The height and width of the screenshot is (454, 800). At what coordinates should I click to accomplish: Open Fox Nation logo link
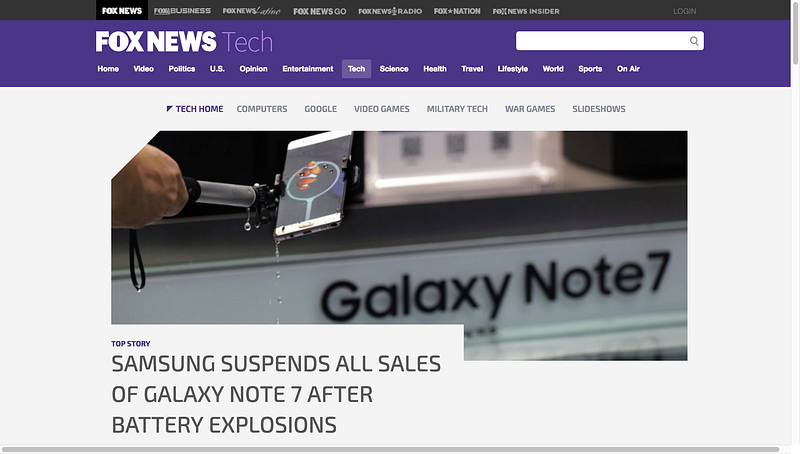pyautogui.click(x=457, y=11)
